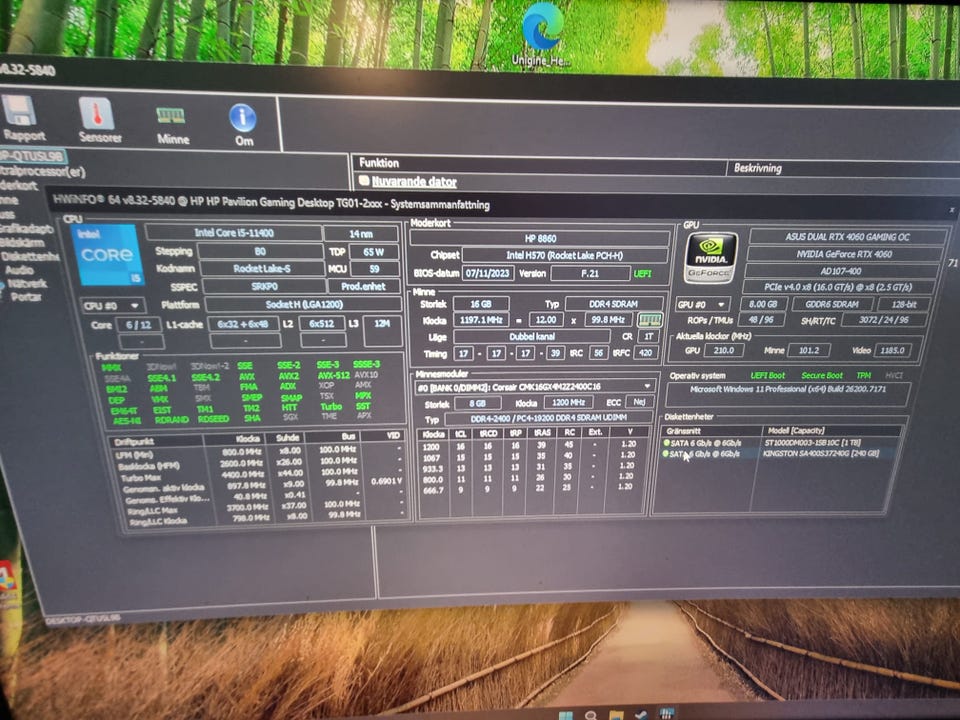Expand the GPU #0 selector dropdown
The image size is (960, 720).
703,304
